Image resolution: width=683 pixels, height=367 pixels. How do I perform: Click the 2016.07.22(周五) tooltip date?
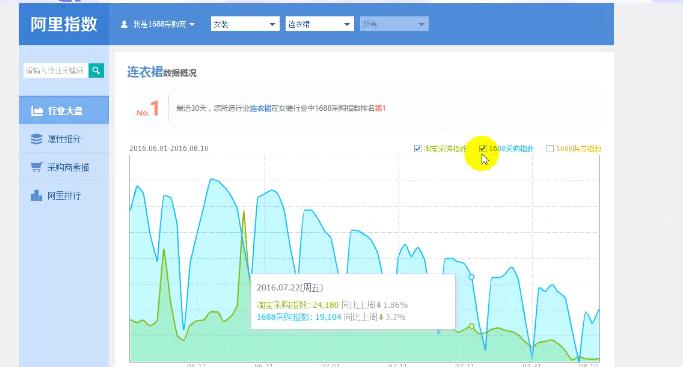pos(290,287)
